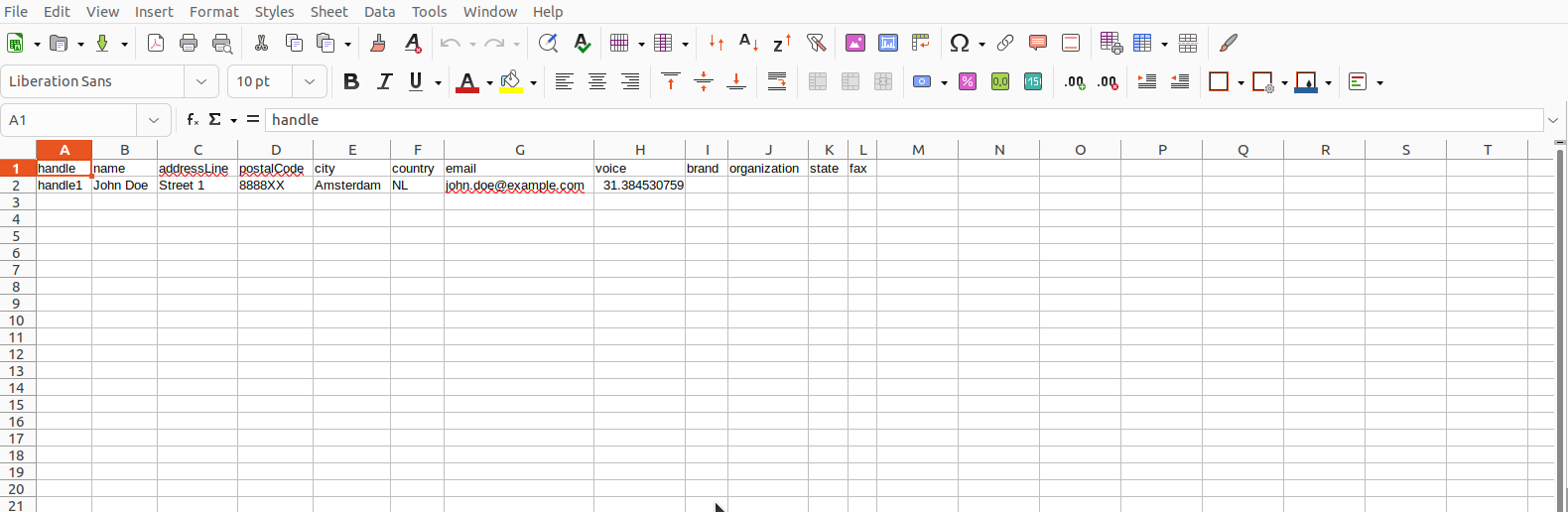Copy the selection
The image size is (1568, 512).
294,43
